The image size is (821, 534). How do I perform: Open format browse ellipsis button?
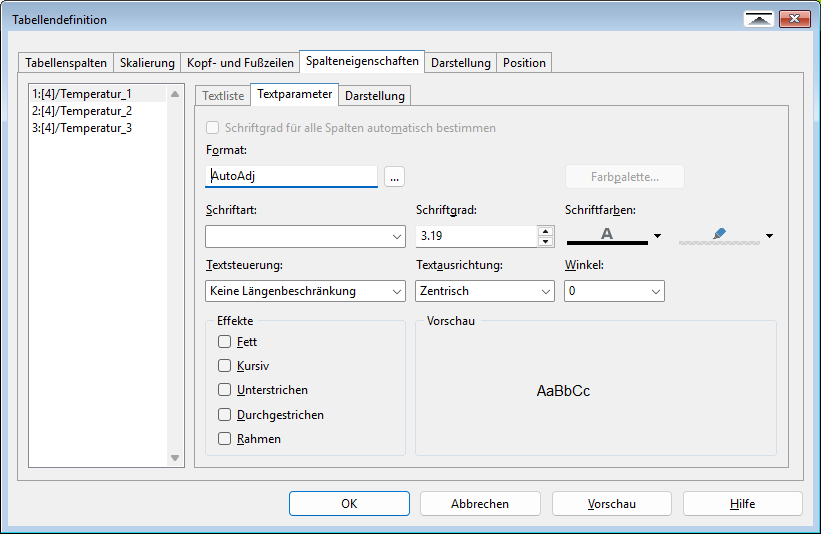[394, 177]
